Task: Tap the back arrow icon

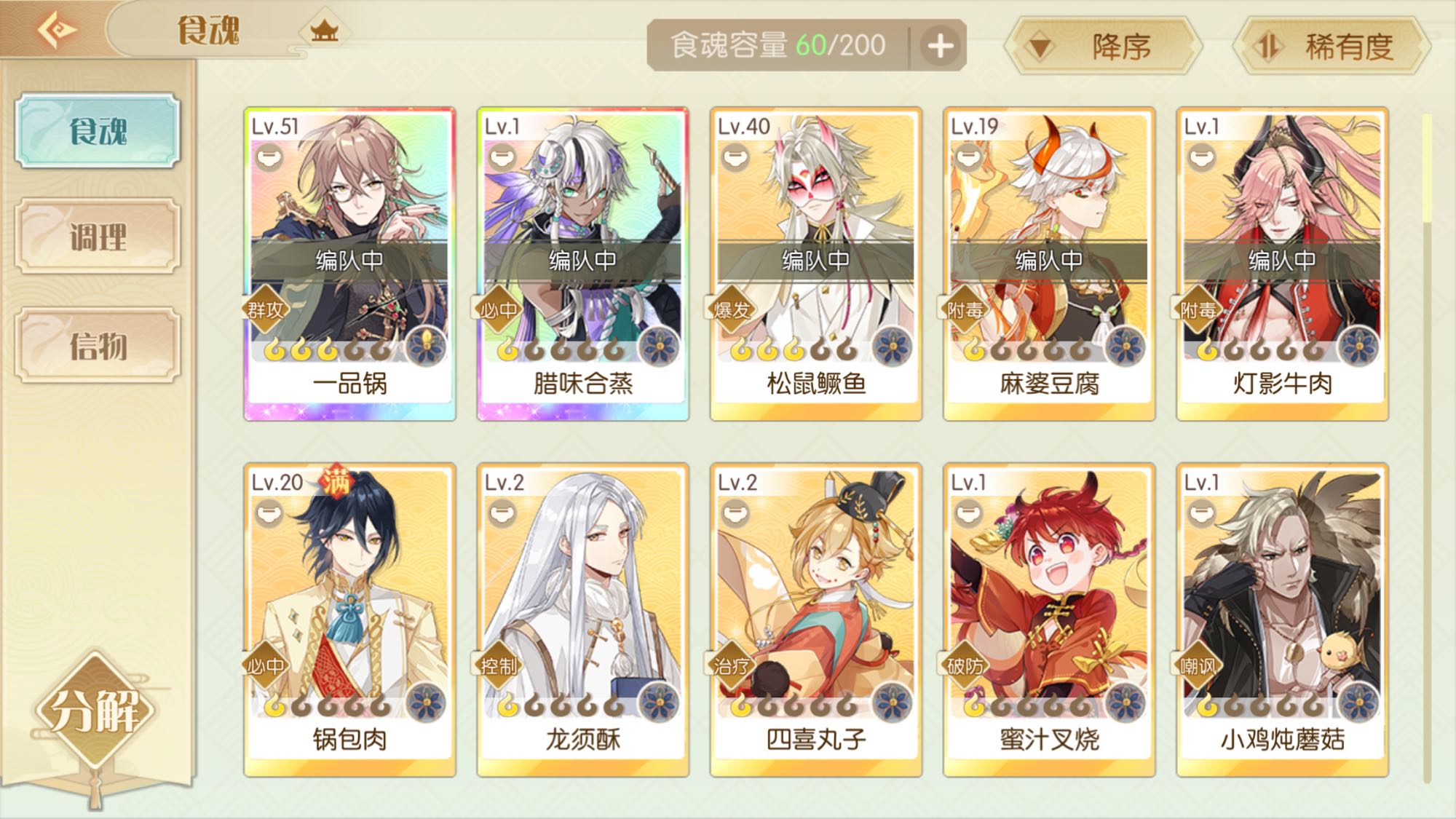Action: [57, 30]
